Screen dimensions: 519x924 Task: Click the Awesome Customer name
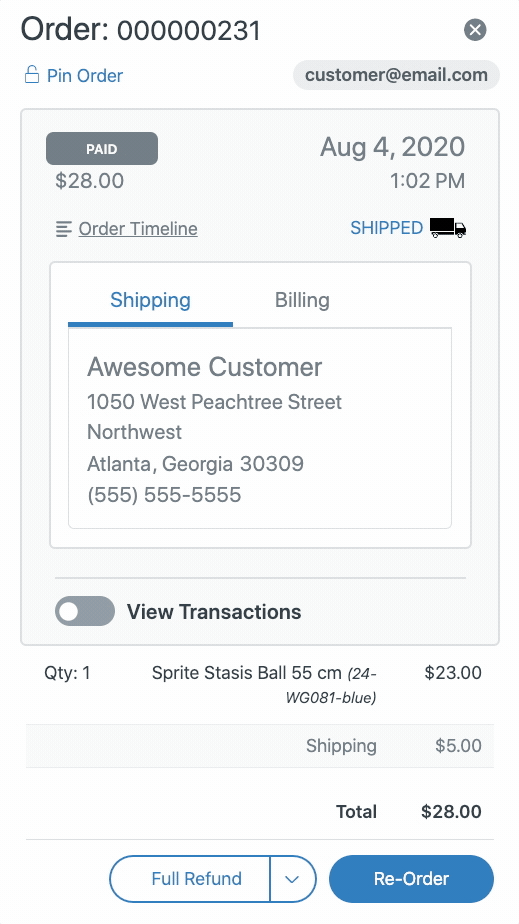pos(204,367)
